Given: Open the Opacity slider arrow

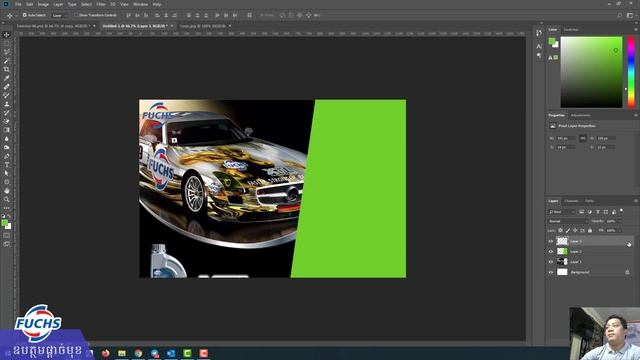Looking at the screenshot, I should 620,221.
